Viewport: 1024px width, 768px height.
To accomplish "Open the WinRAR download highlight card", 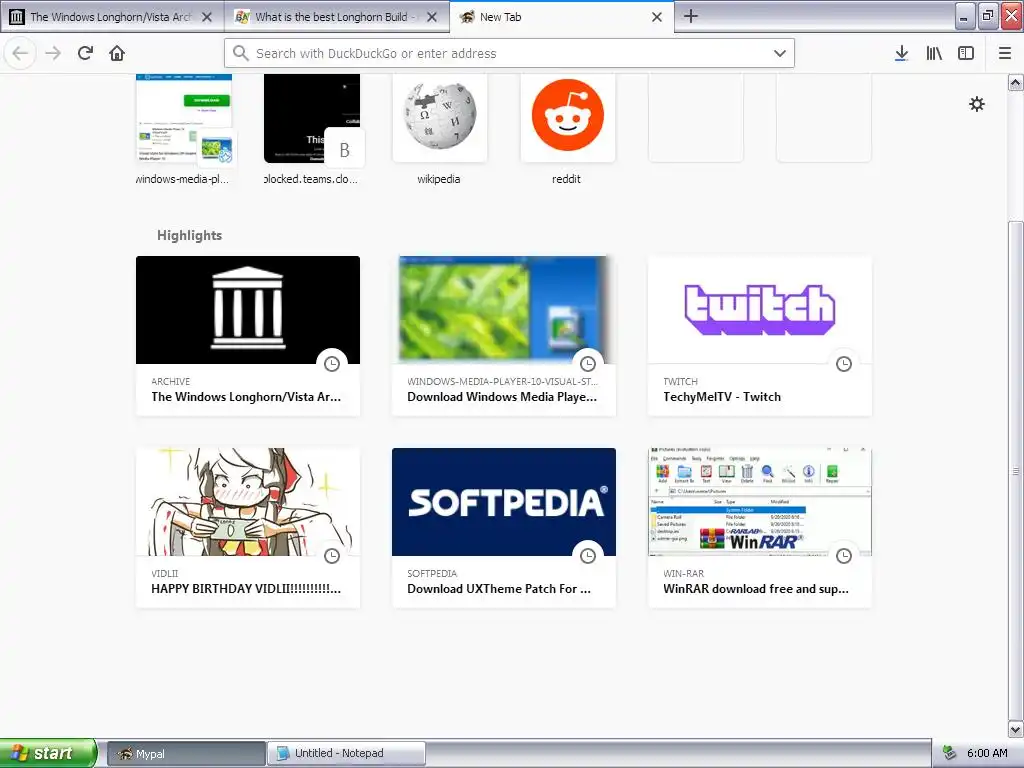I will point(760,528).
